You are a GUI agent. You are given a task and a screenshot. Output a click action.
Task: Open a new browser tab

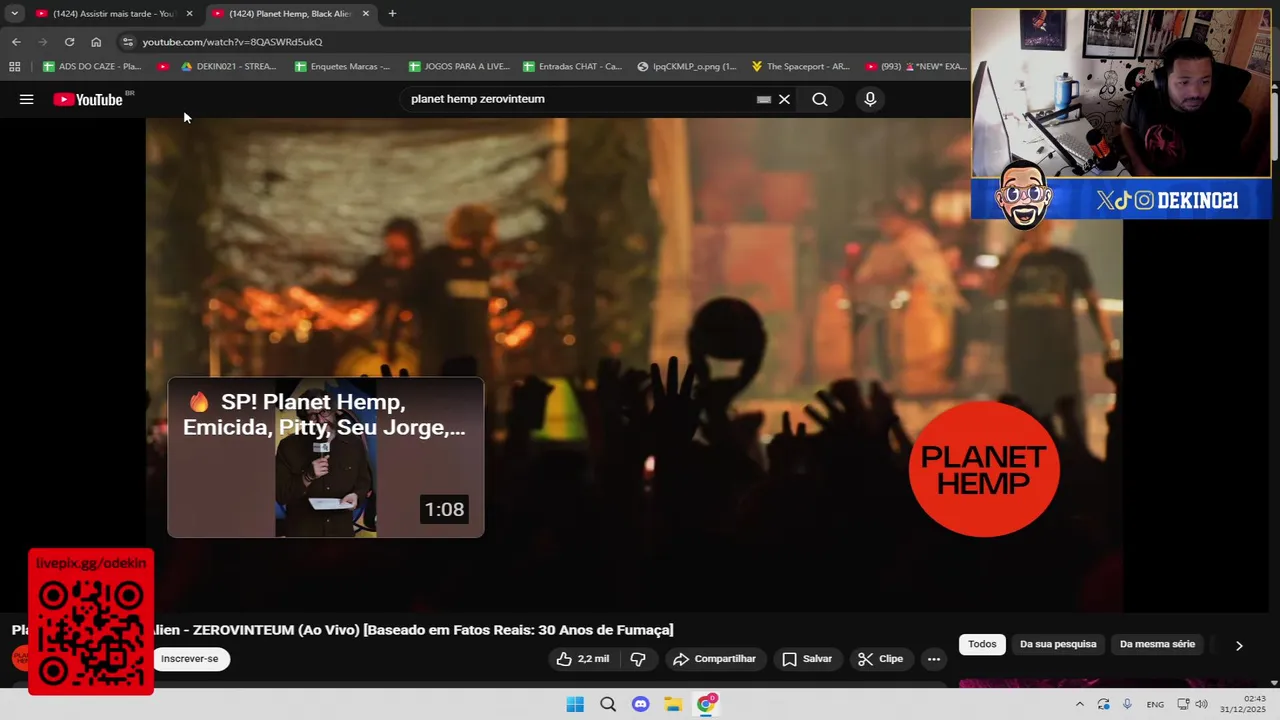(x=392, y=14)
